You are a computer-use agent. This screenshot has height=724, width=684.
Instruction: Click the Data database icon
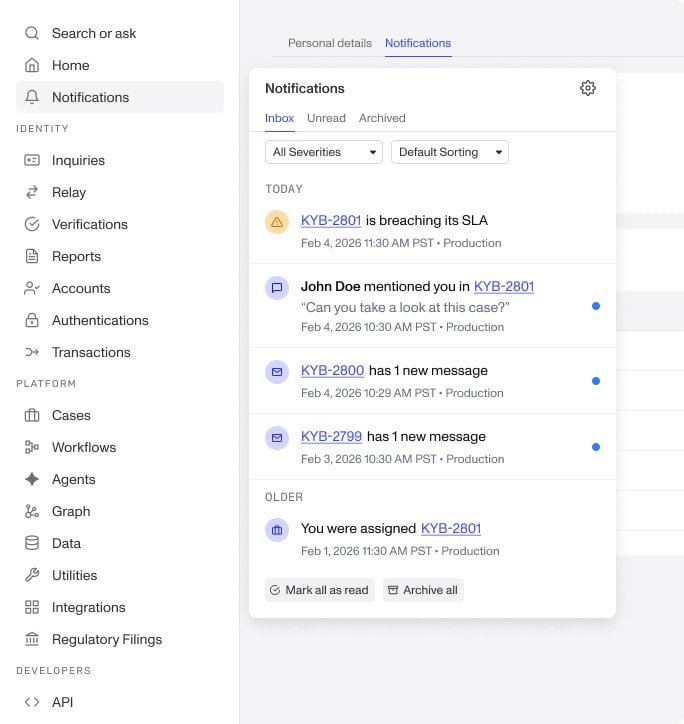[32, 543]
